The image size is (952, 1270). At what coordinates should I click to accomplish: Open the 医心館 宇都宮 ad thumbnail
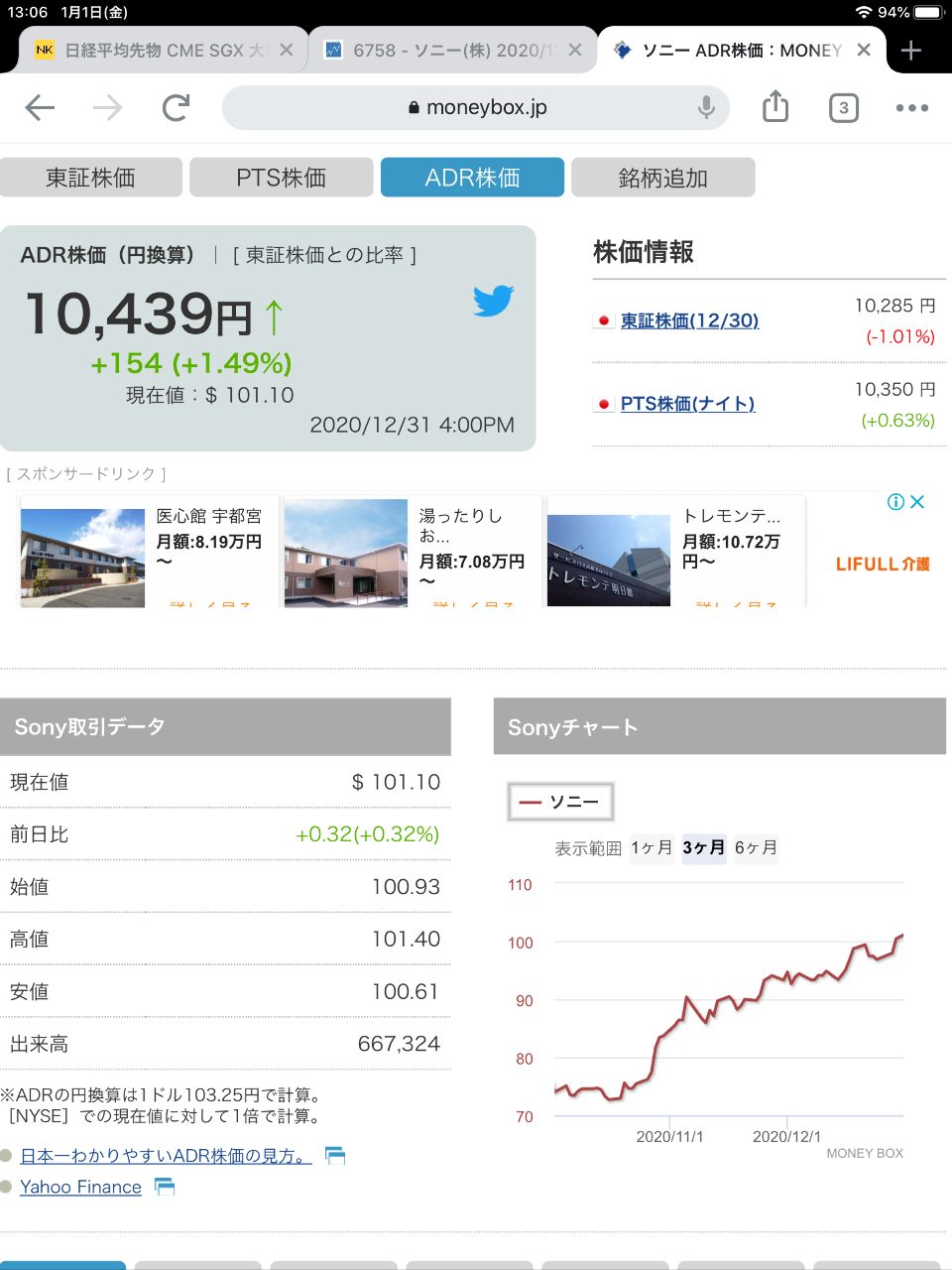pyautogui.click(x=82, y=558)
